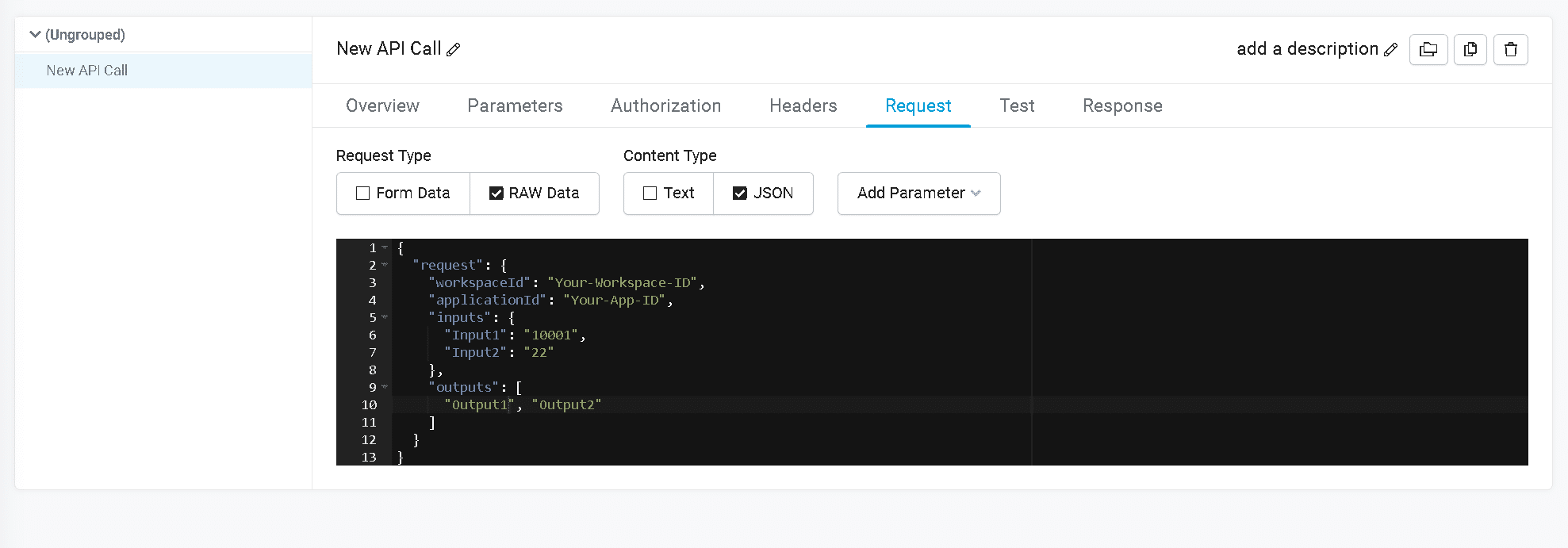Click the pencil icon beside New API Call title

(x=454, y=50)
